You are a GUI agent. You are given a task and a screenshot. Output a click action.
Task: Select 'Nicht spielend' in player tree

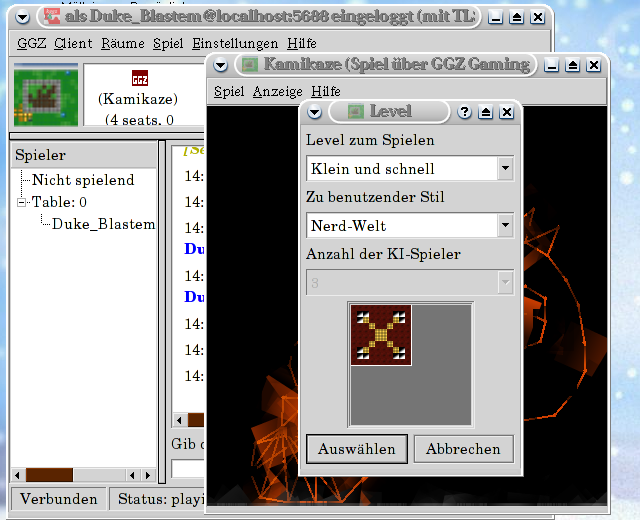click(83, 180)
